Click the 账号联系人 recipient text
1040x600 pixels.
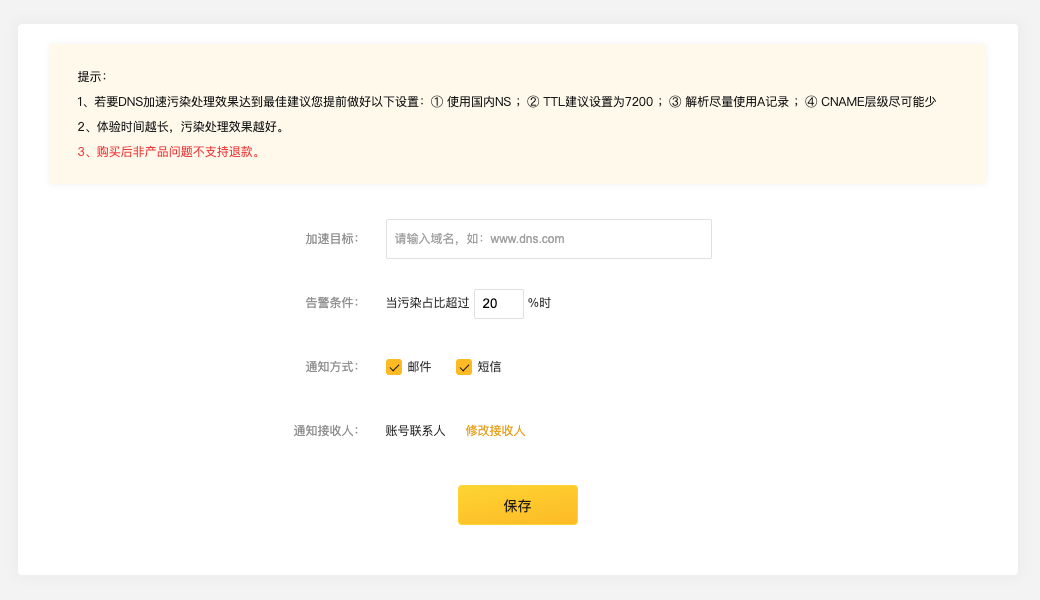click(415, 431)
